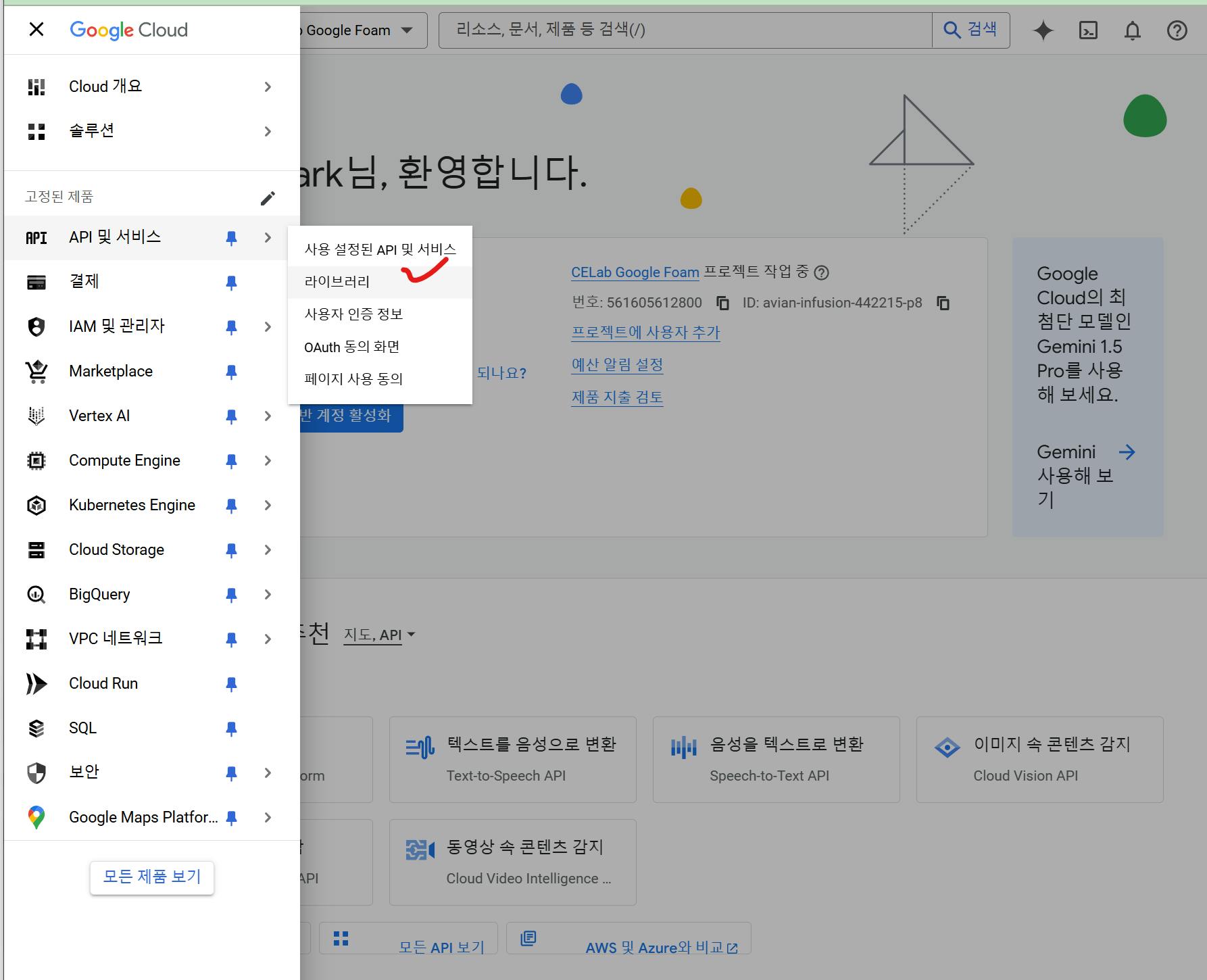Open the project selector dropdown
The image size is (1207, 980).
tap(364, 30)
